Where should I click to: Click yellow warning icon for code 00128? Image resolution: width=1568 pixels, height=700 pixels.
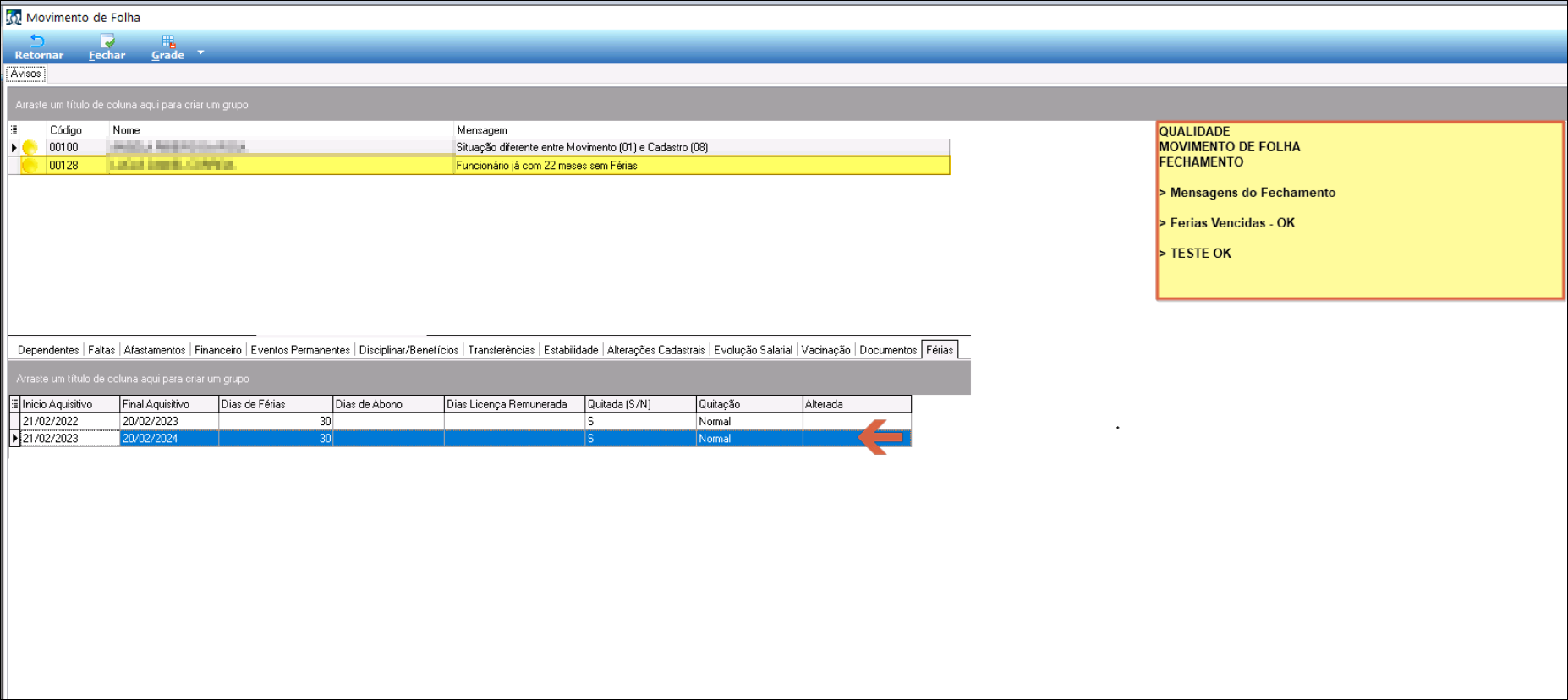tap(30, 166)
